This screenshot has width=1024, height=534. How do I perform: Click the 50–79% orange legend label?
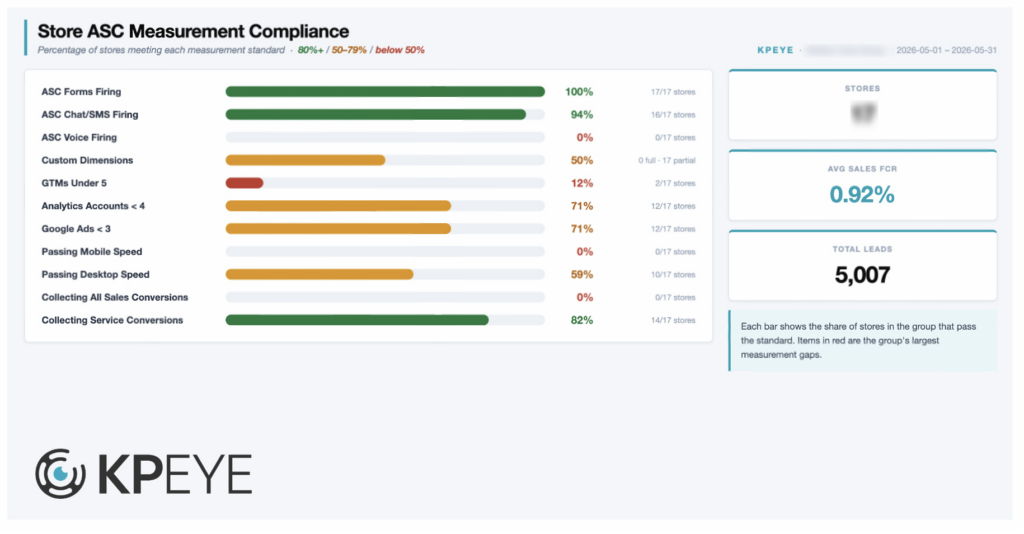(x=349, y=50)
